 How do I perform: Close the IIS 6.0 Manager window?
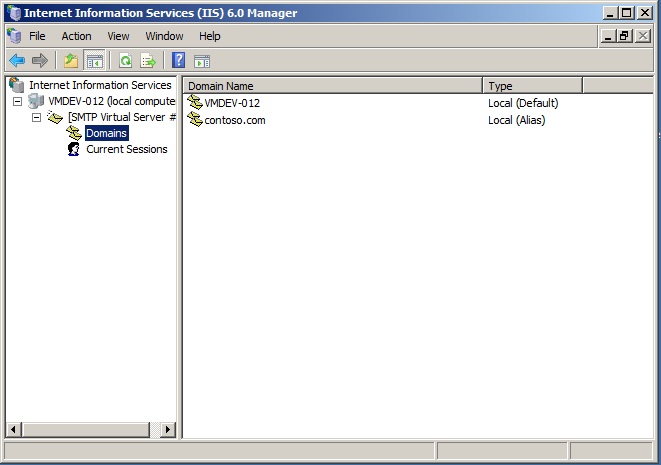[645, 13]
